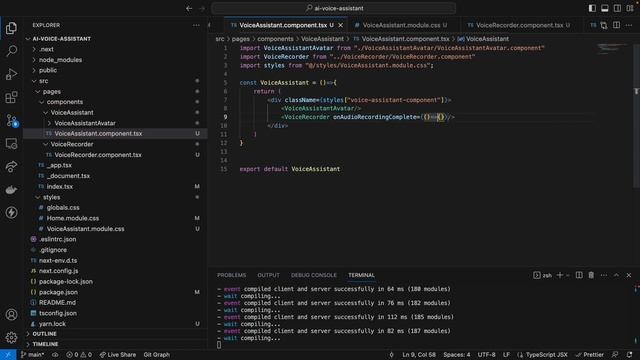Split the editor to the right
640x360 pixels.
point(617,25)
